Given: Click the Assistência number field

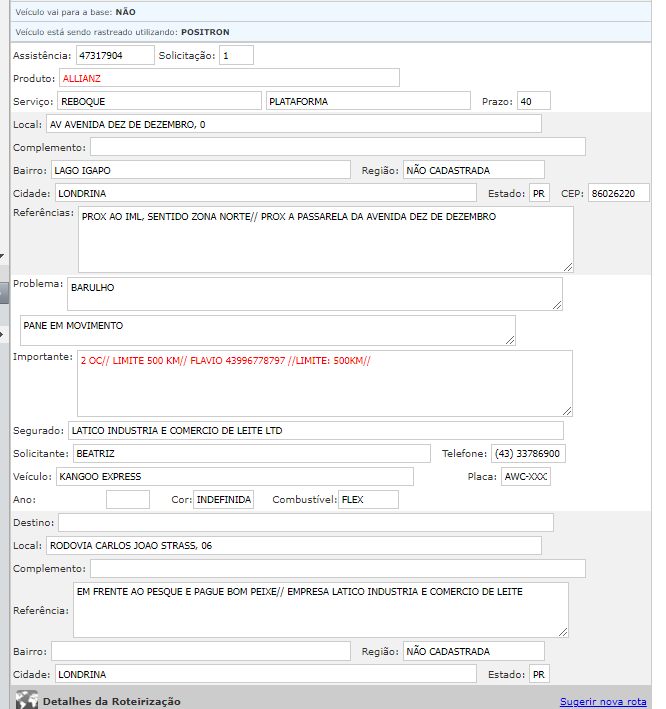Looking at the screenshot, I should tap(115, 55).
